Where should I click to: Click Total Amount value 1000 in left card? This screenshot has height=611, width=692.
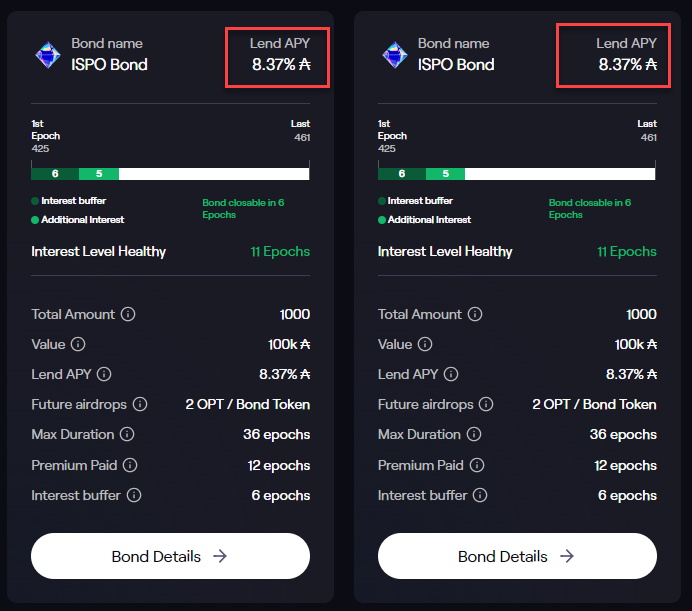point(295,314)
